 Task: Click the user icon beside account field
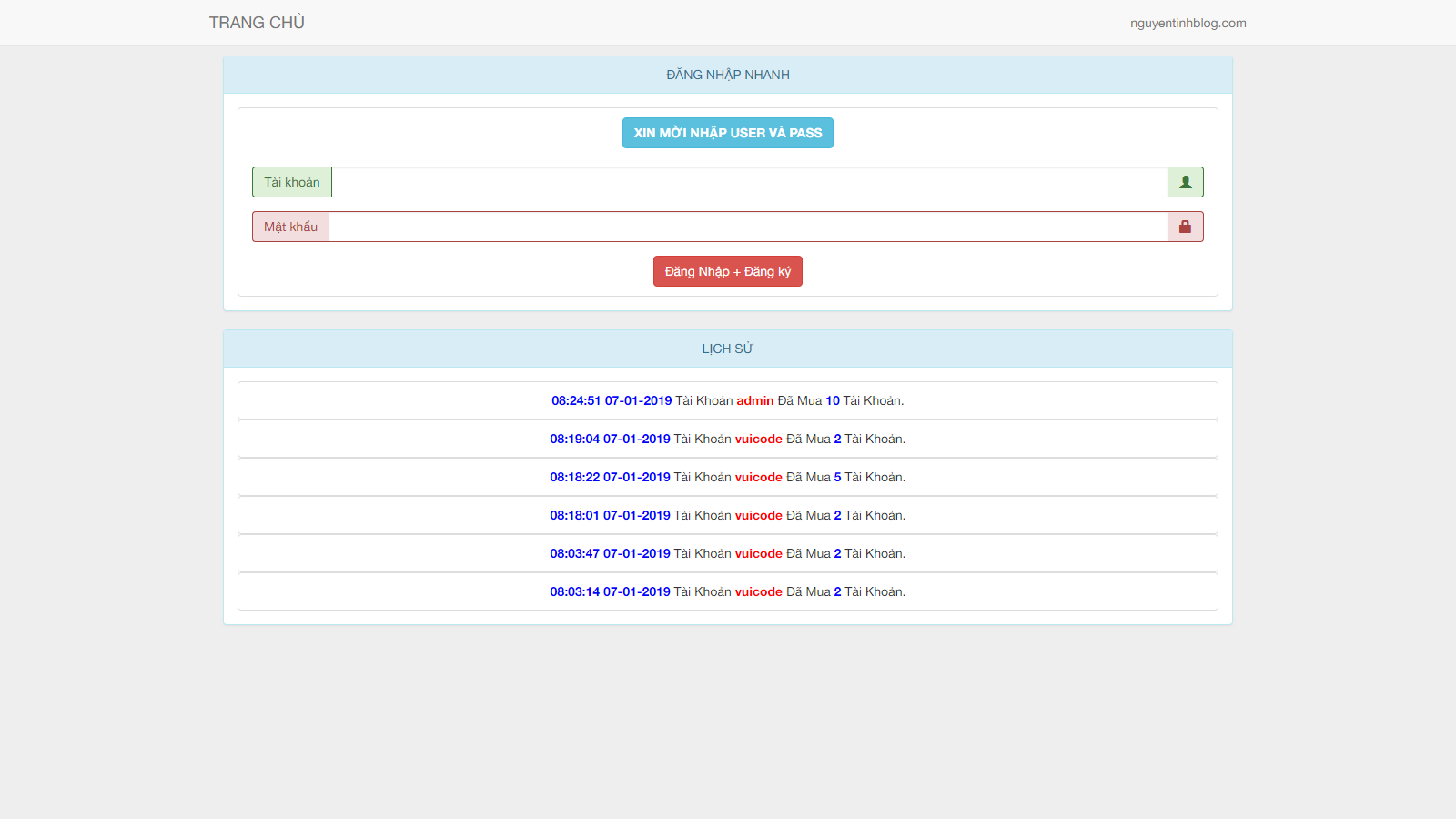click(x=1186, y=182)
